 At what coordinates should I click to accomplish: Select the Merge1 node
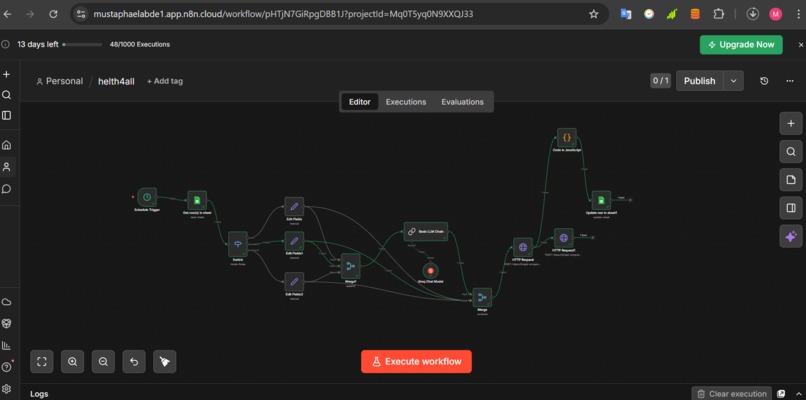[x=351, y=266]
